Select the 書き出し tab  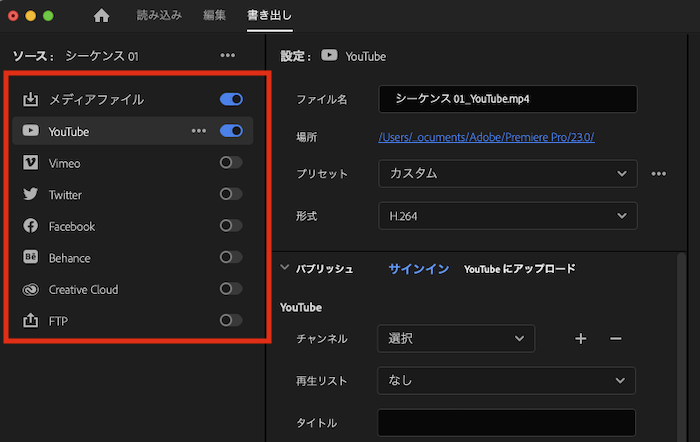click(x=270, y=16)
